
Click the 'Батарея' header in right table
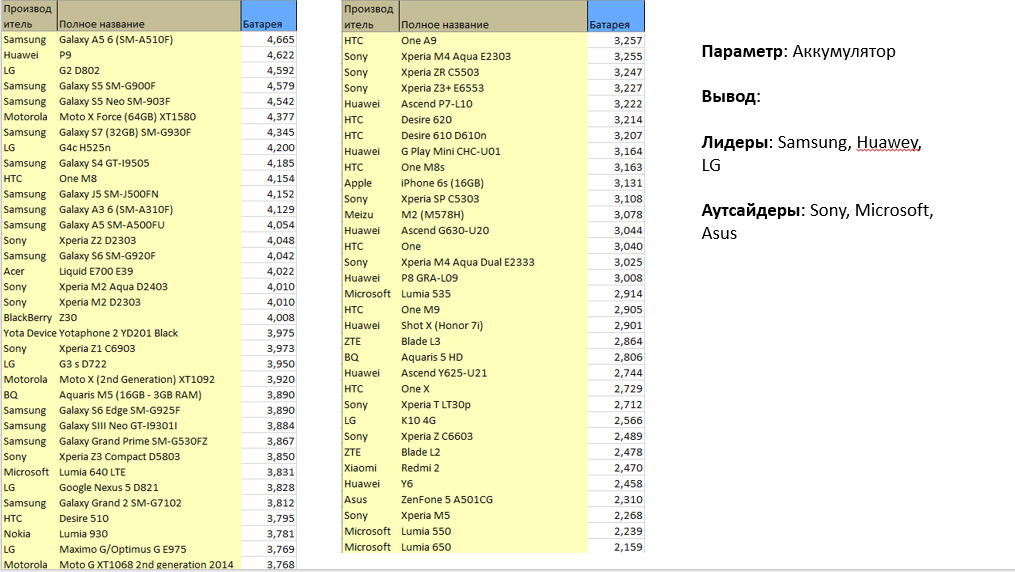[x=616, y=16]
